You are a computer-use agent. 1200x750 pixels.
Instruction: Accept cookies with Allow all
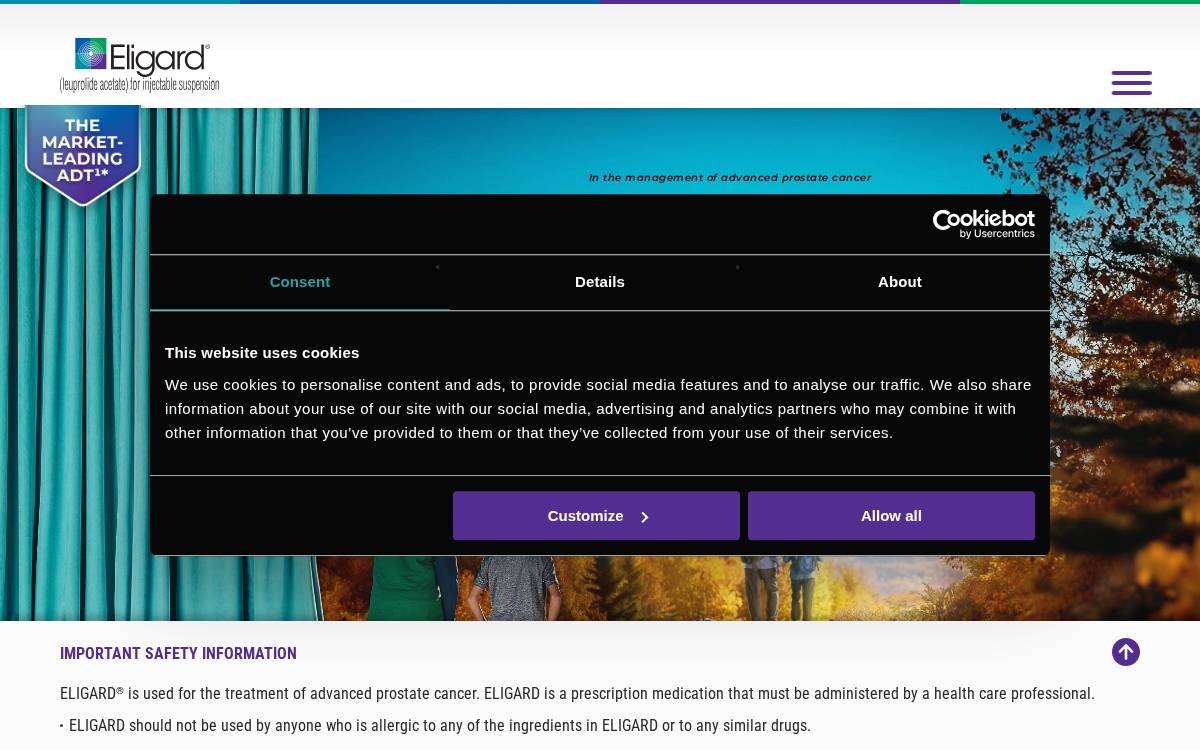pos(891,516)
